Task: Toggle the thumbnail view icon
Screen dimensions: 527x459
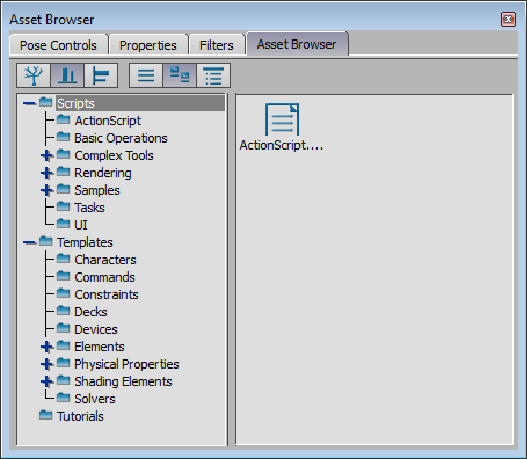Action: 179,75
